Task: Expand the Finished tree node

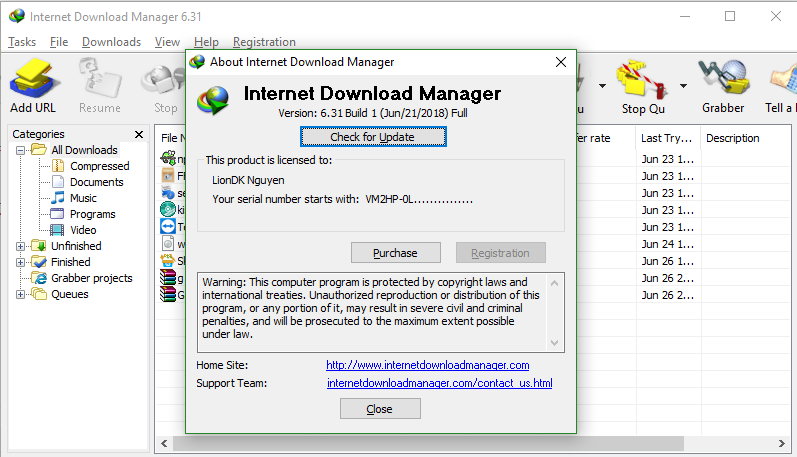Action: [x=20, y=262]
